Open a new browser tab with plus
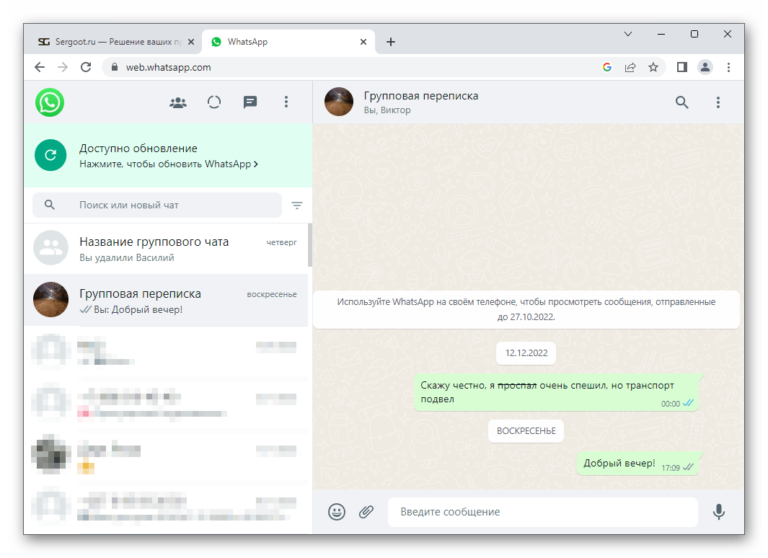768x558 pixels. click(x=390, y=42)
